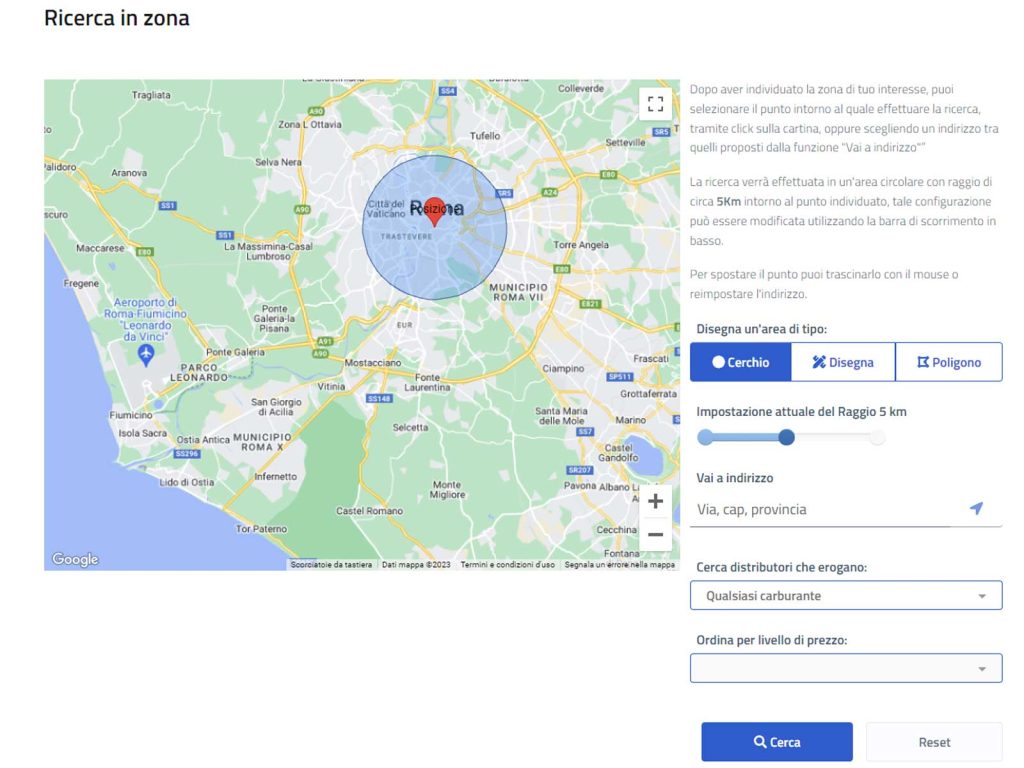Click the slider's maximum end knob
Viewport: 1024px width, 768px height.
click(877, 437)
